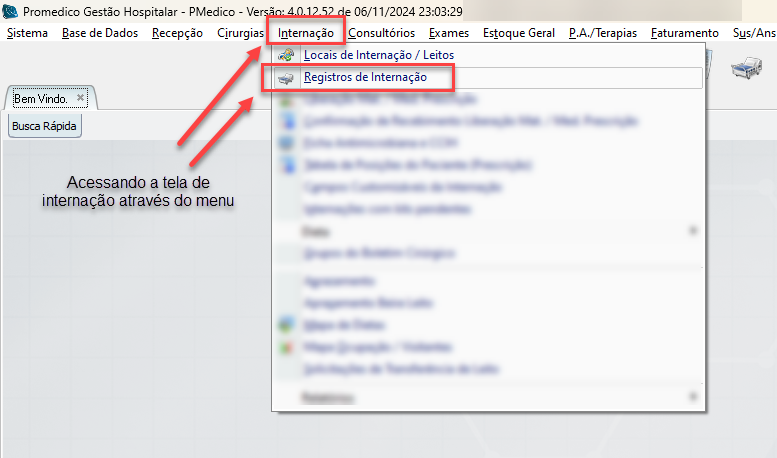Open the Sistema menu
The image size is (777, 458).
coord(27,33)
